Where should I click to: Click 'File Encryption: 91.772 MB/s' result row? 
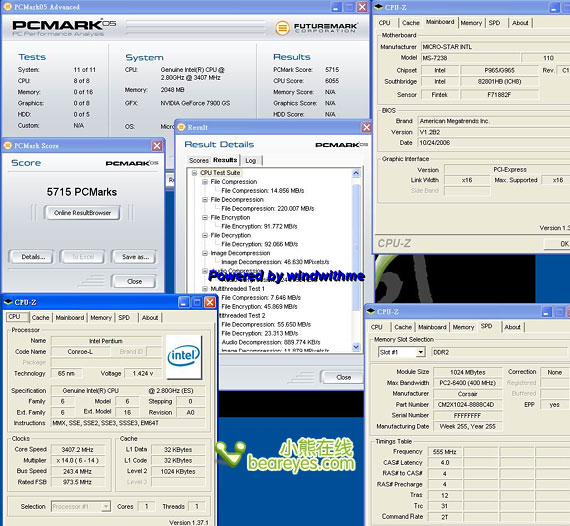click(259, 226)
